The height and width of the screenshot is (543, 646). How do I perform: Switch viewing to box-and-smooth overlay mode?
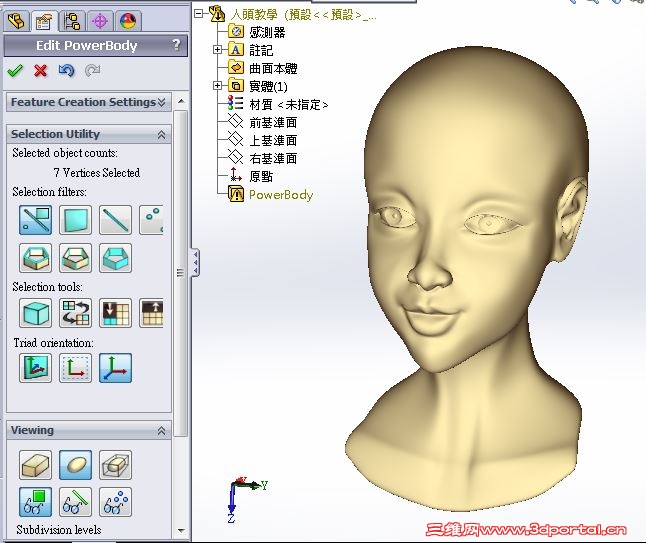pyautogui.click(x=115, y=465)
